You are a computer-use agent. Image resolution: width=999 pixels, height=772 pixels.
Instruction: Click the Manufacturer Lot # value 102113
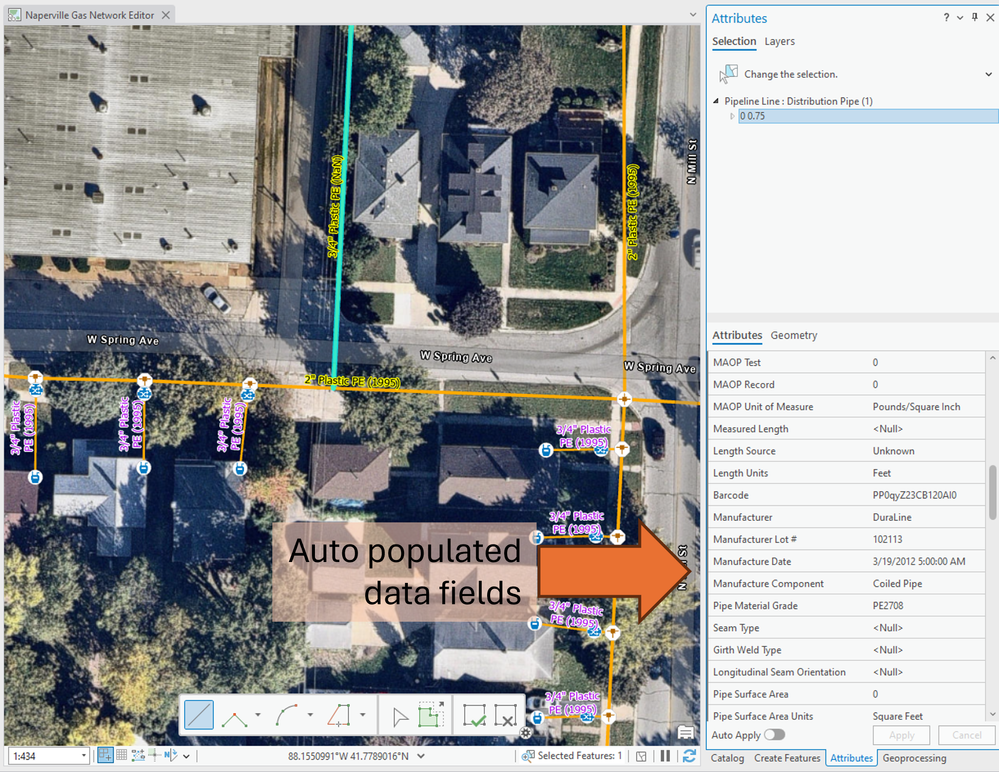pos(888,540)
